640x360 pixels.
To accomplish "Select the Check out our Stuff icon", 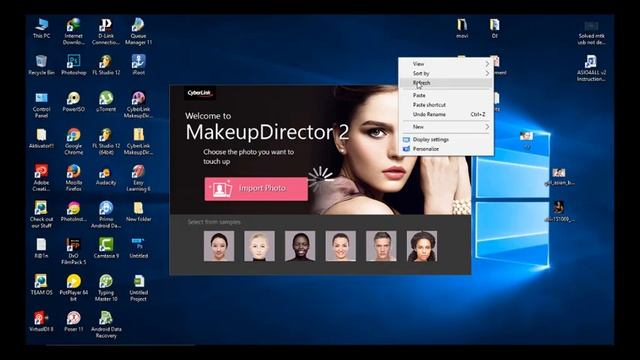I will (x=41, y=215).
